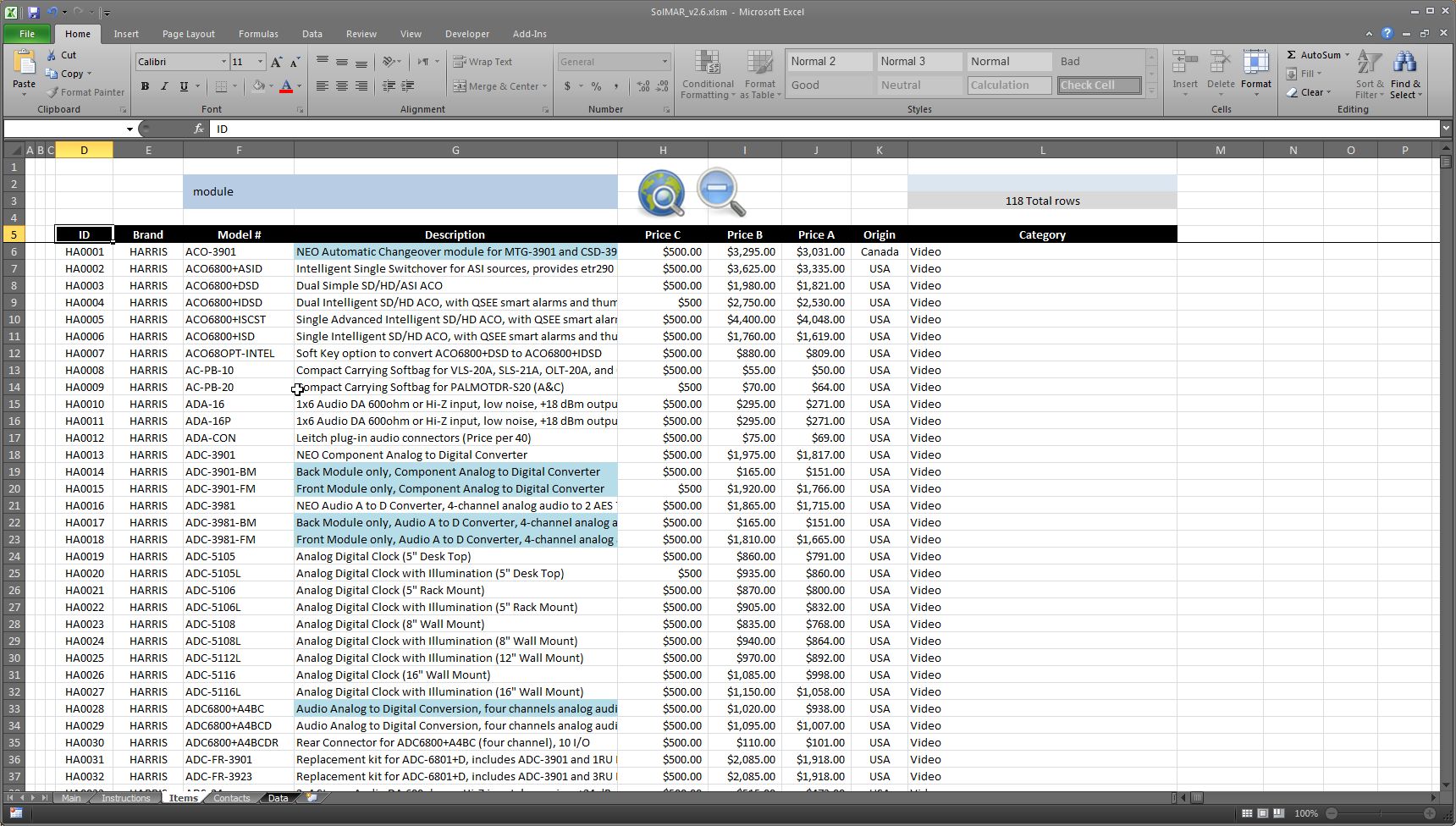This screenshot has height=826, width=1456.
Task: Click Undo in Quick Access Toolbar
Action: click(x=52, y=13)
